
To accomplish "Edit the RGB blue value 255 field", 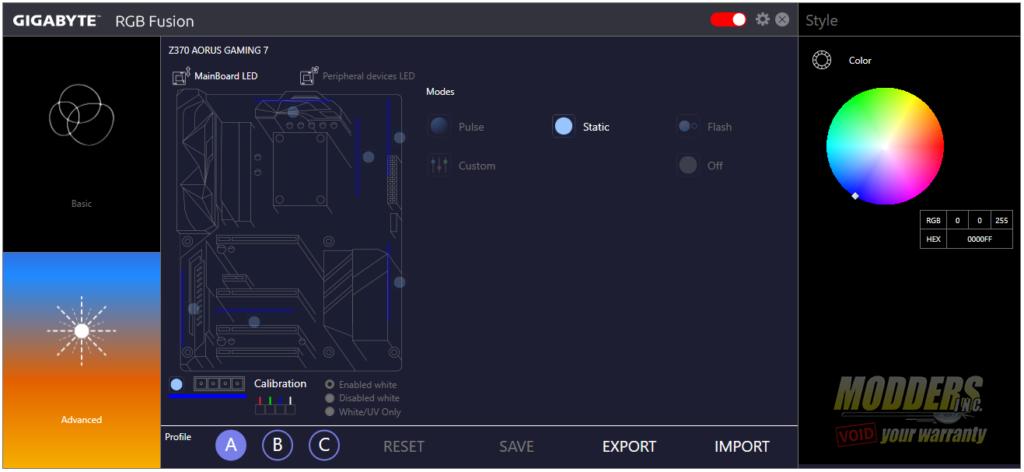I will click(x=1002, y=221).
